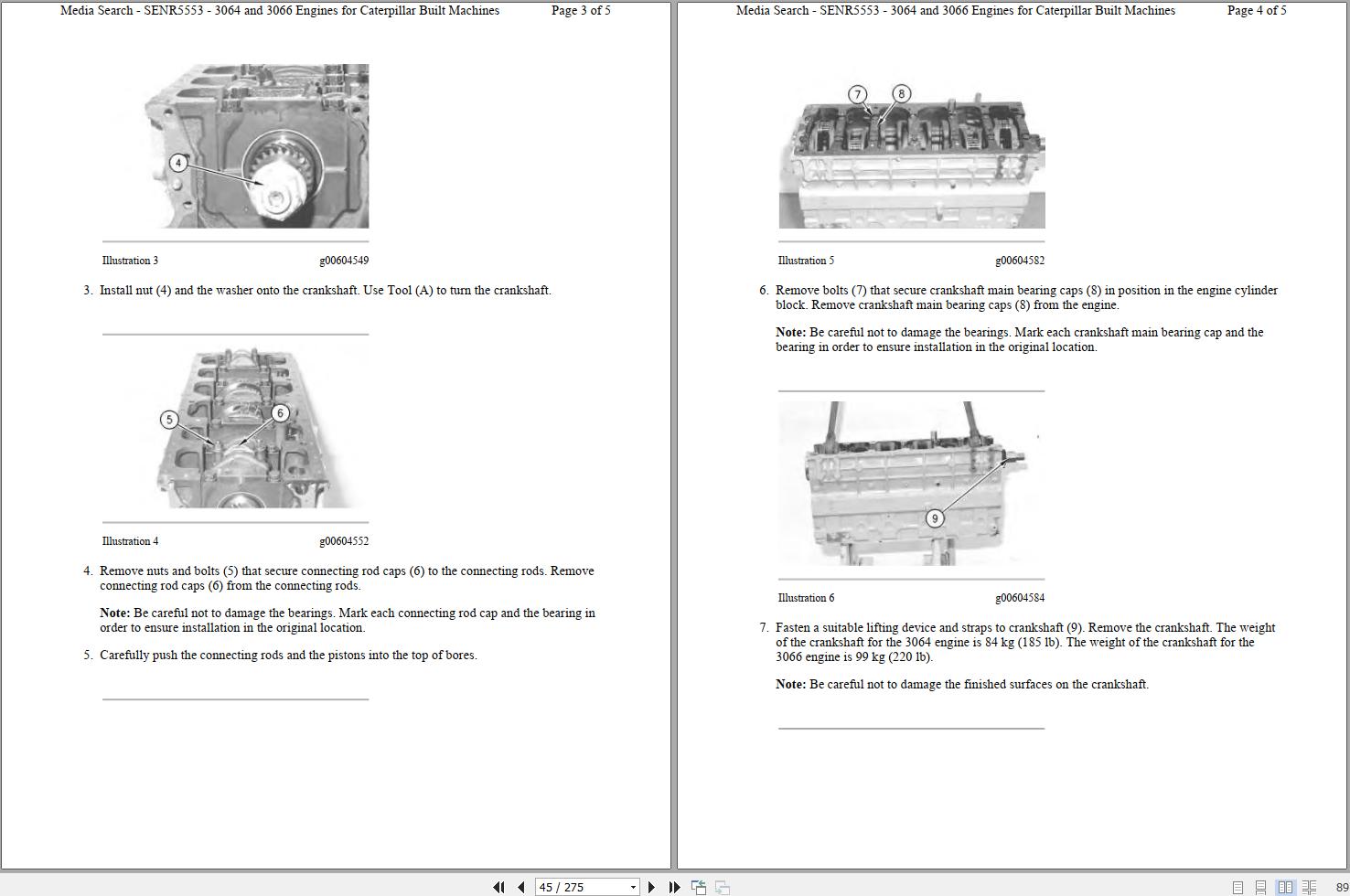
Task: Go to next page arrow
Action: 651,887
